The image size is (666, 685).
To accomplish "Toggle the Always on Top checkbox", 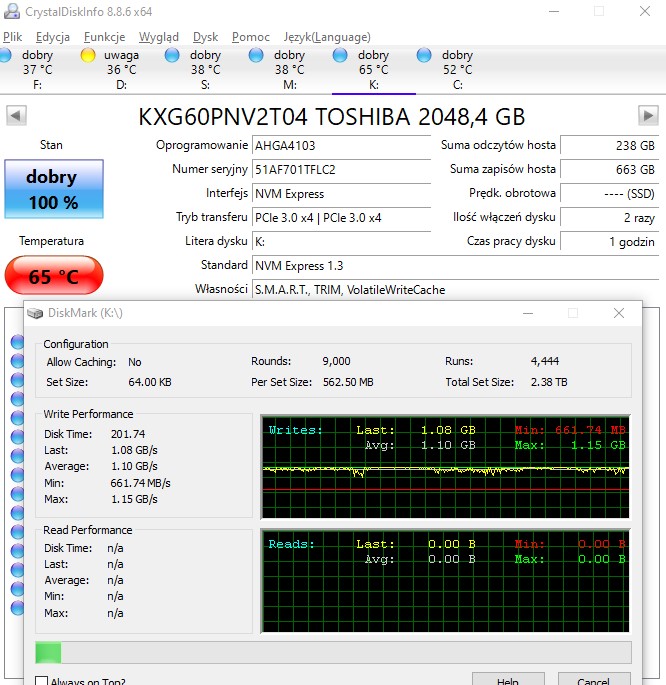I will 42,682.
